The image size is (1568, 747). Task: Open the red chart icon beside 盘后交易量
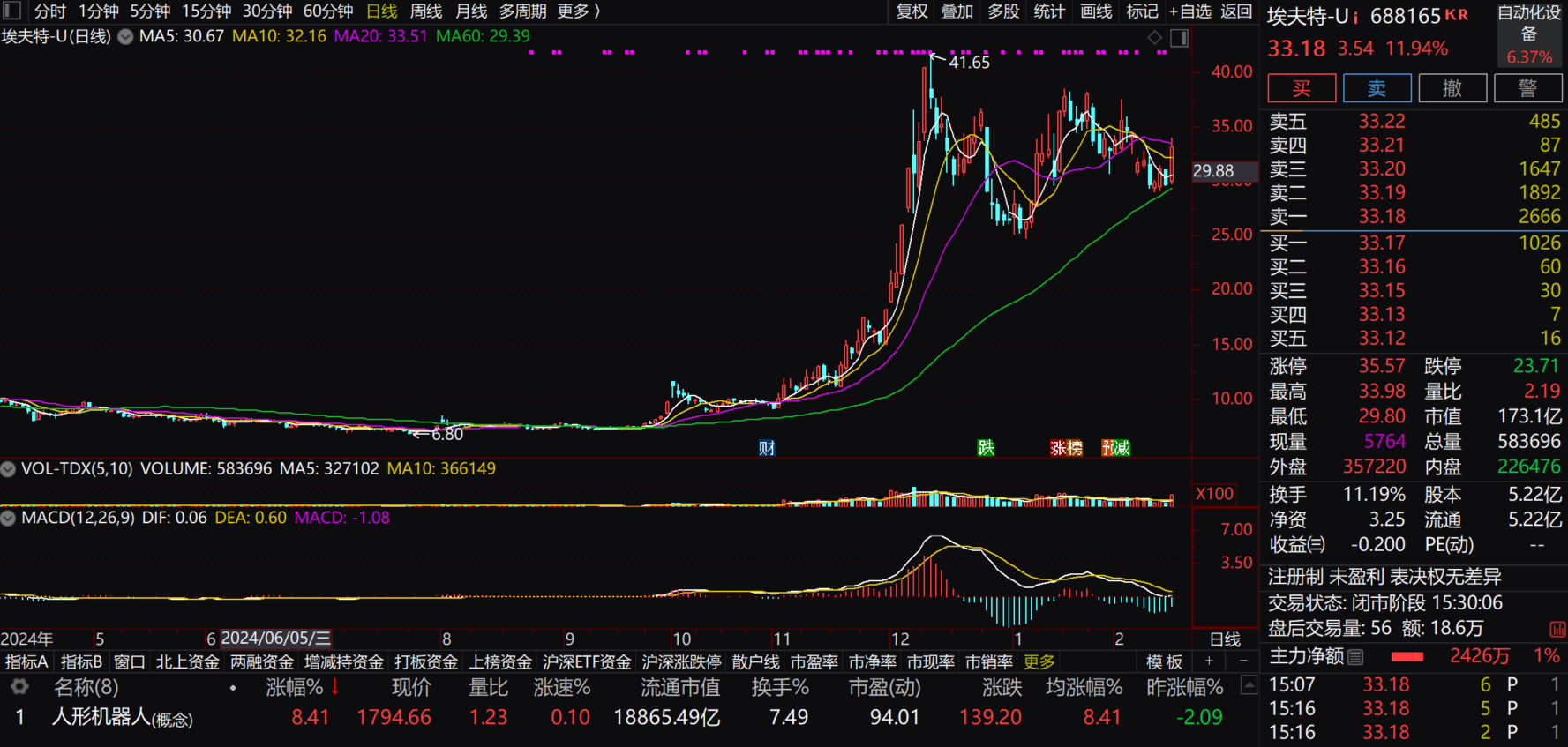click(1557, 629)
